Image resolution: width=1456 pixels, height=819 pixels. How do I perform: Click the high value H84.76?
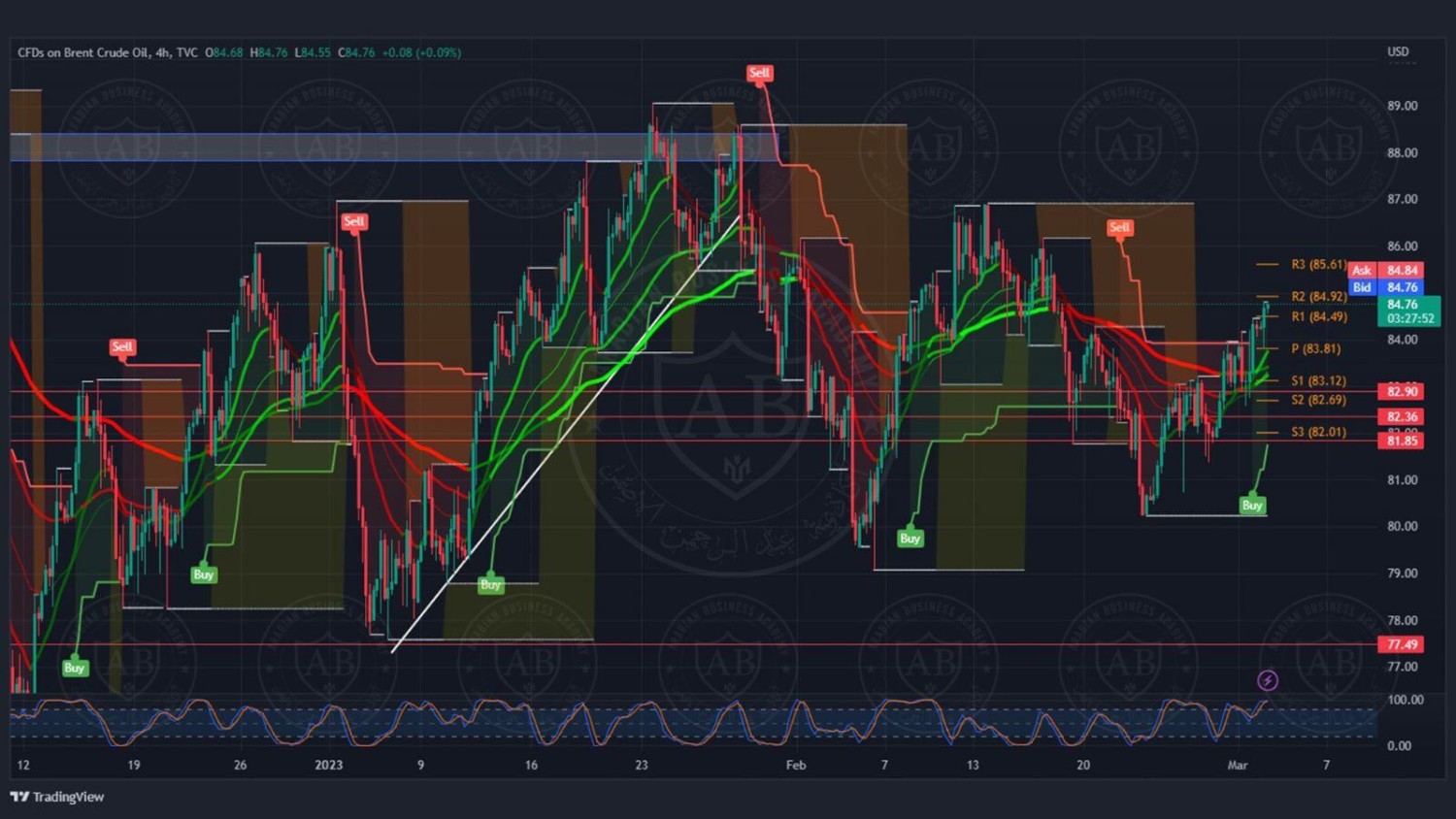269,52
